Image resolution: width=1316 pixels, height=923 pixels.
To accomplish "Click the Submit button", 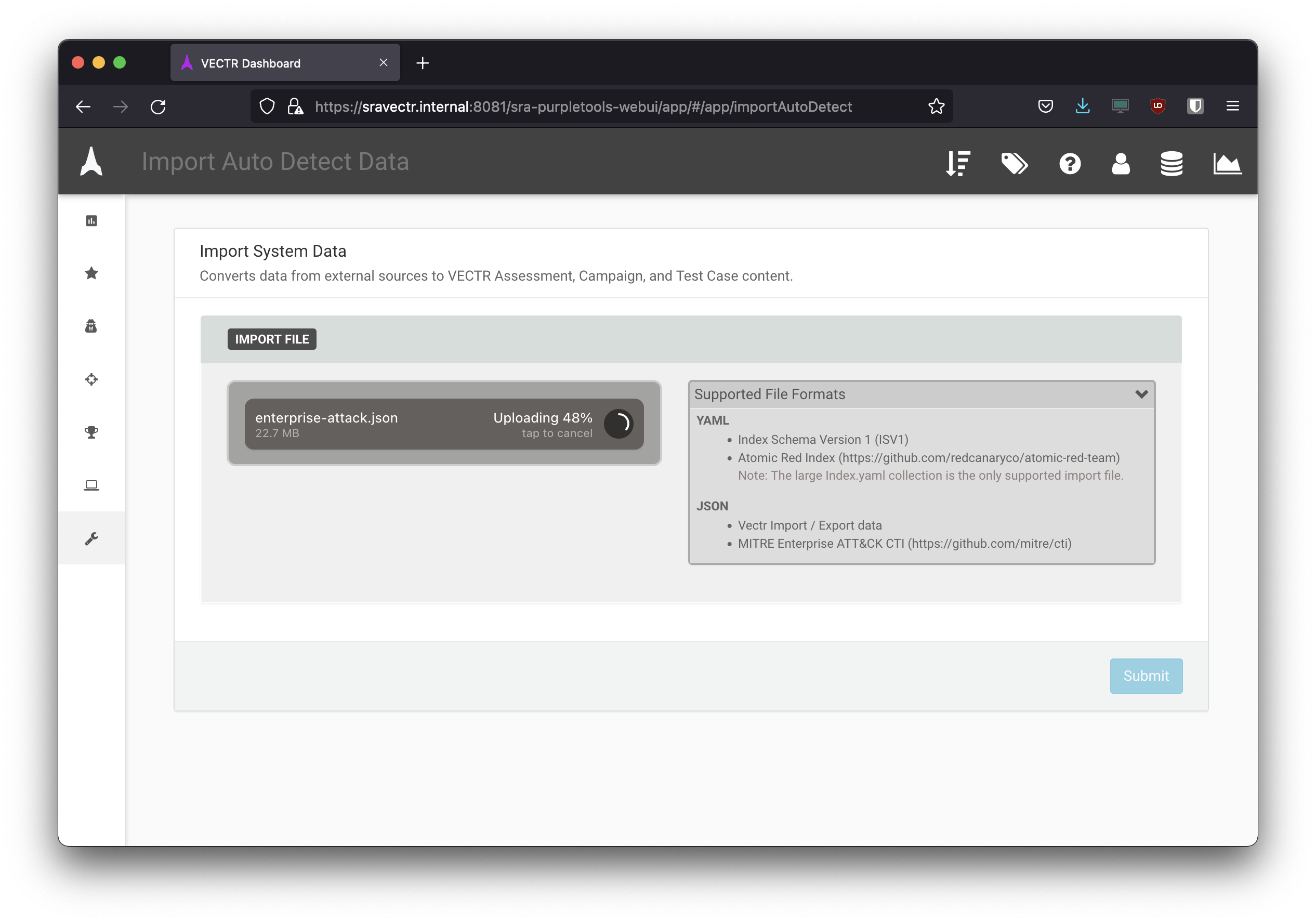I will click(x=1146, y=676).
